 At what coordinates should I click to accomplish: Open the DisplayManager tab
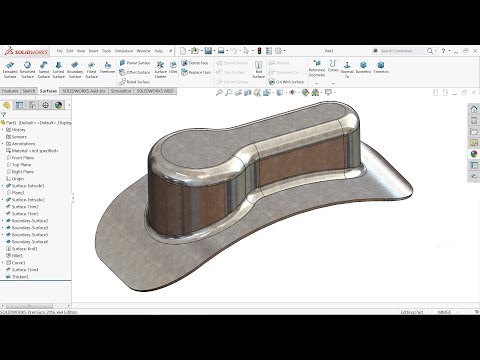point(58,105)
